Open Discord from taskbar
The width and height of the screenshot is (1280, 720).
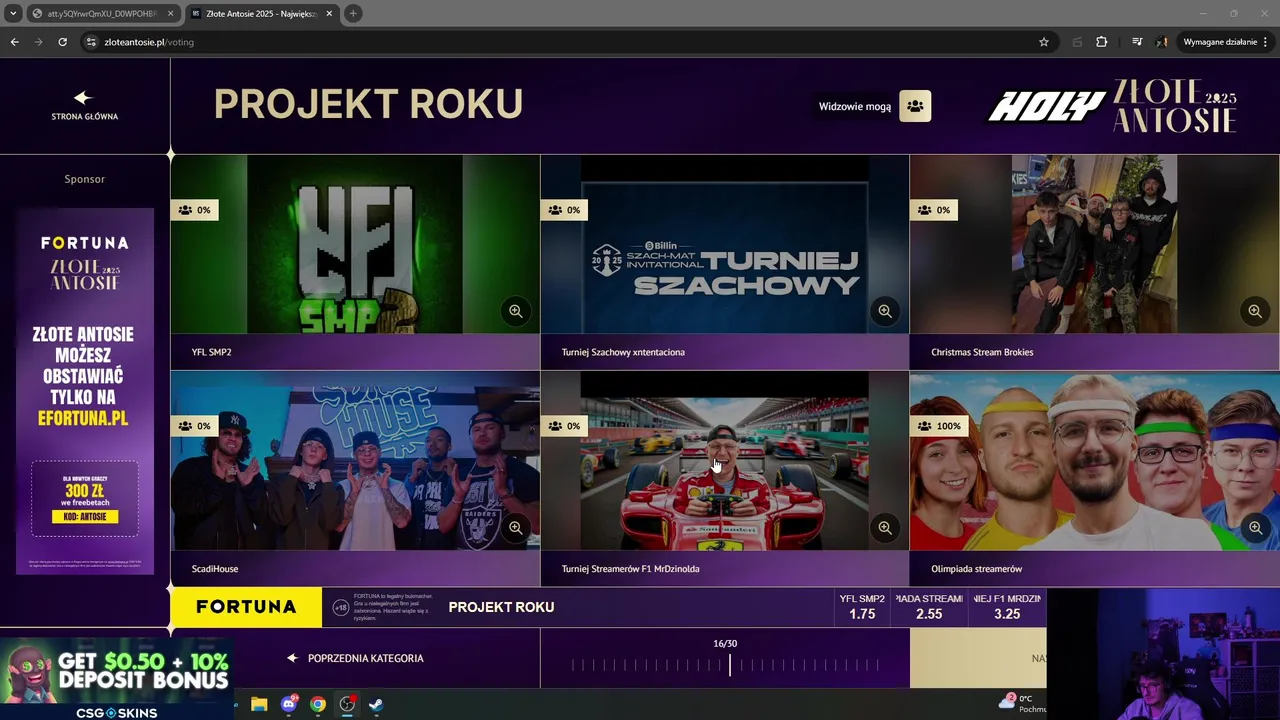(x=289, y=704)
